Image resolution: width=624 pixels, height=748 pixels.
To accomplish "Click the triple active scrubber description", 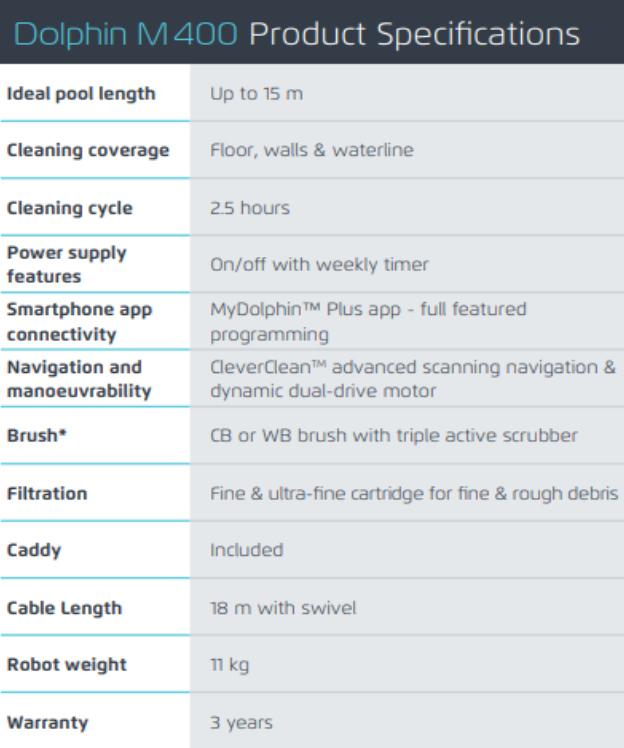I will (393, 436).
